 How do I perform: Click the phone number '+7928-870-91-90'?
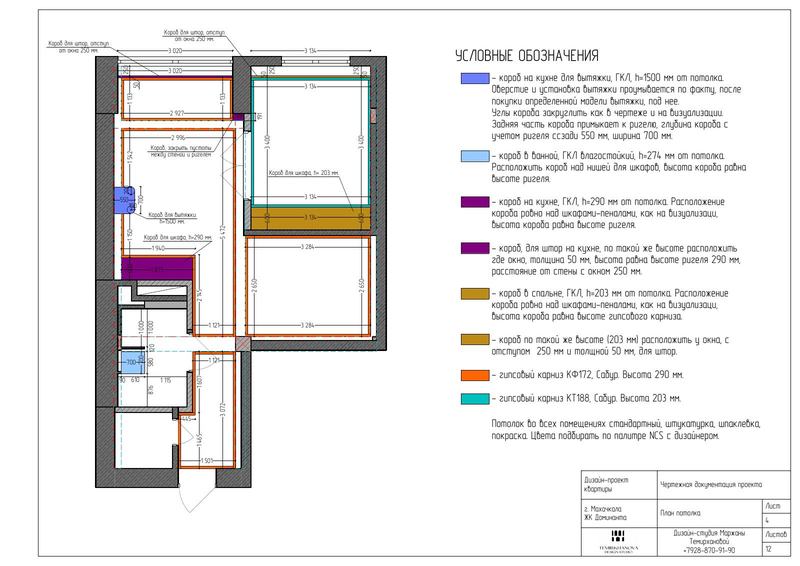(x=709, y=551)
